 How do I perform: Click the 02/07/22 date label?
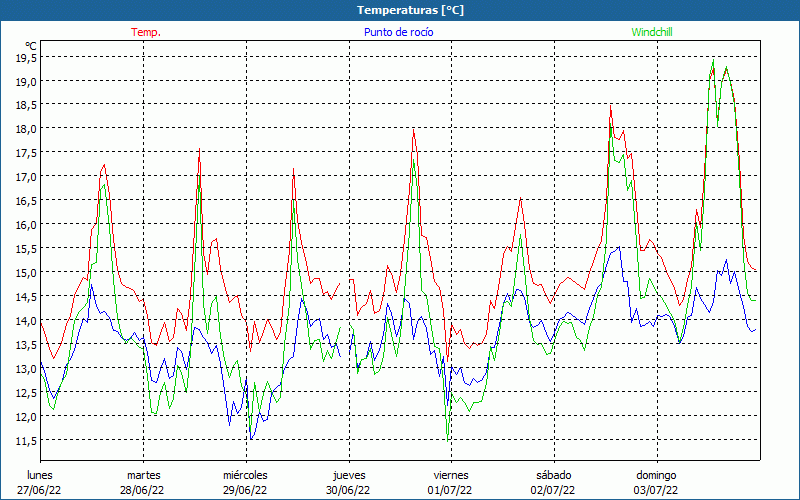click(x=553, y=490)
